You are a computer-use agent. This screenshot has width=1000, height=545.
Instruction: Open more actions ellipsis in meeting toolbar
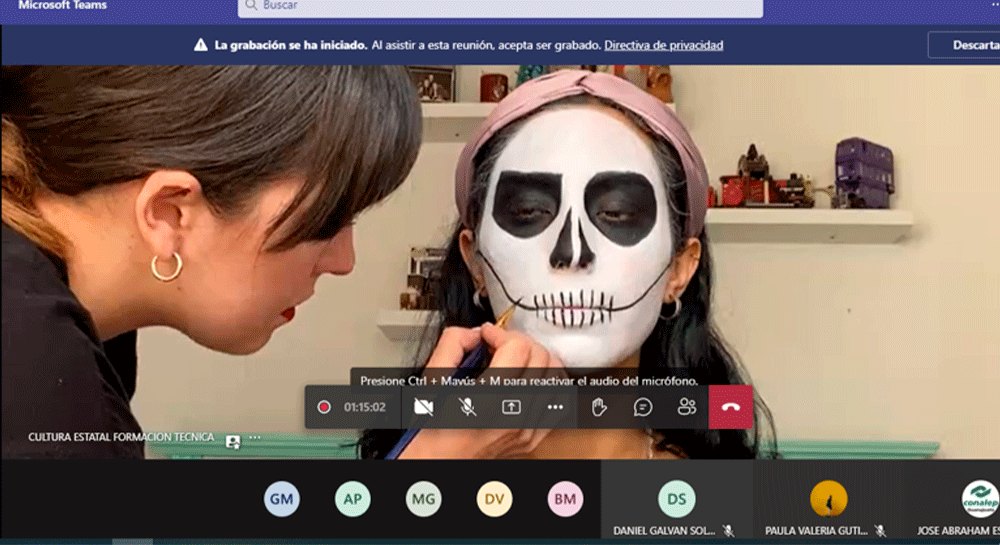click(555, 407)
